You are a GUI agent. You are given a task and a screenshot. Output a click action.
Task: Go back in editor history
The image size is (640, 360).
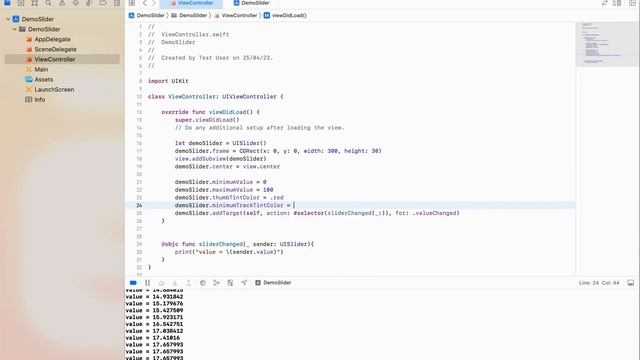[x=145, y=3]
